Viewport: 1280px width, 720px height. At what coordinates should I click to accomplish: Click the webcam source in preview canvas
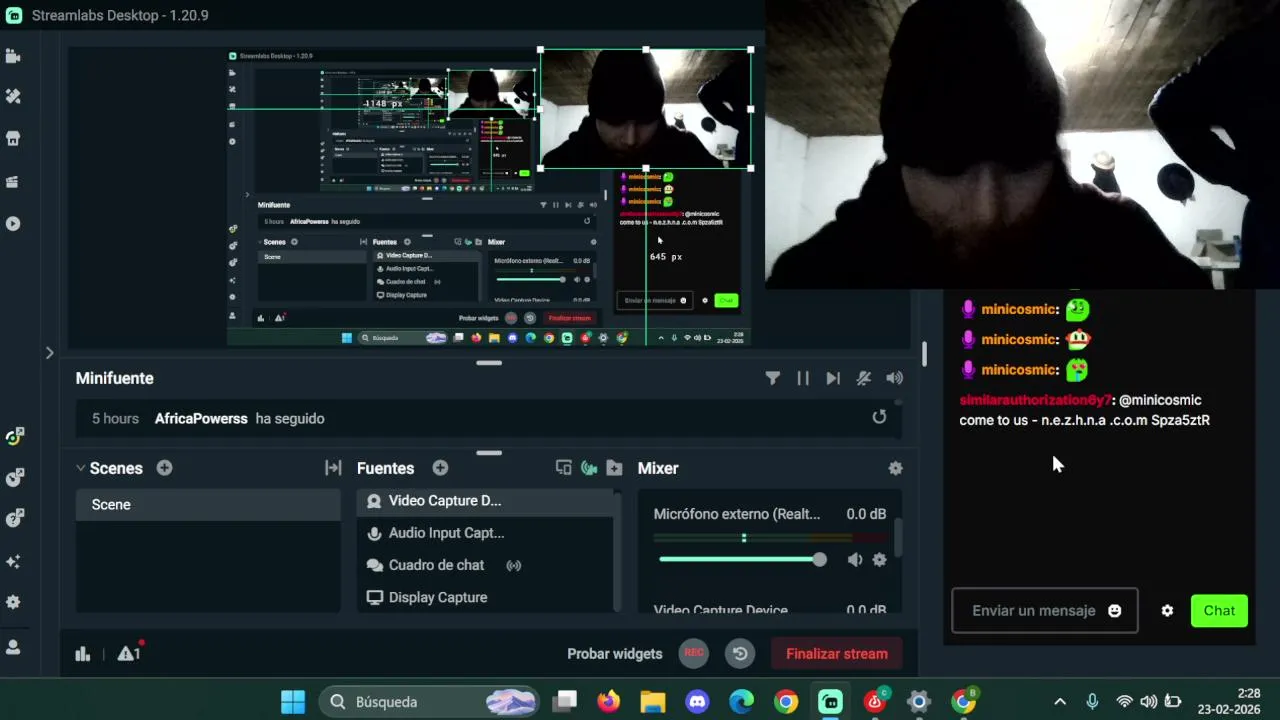click(646, 109)
